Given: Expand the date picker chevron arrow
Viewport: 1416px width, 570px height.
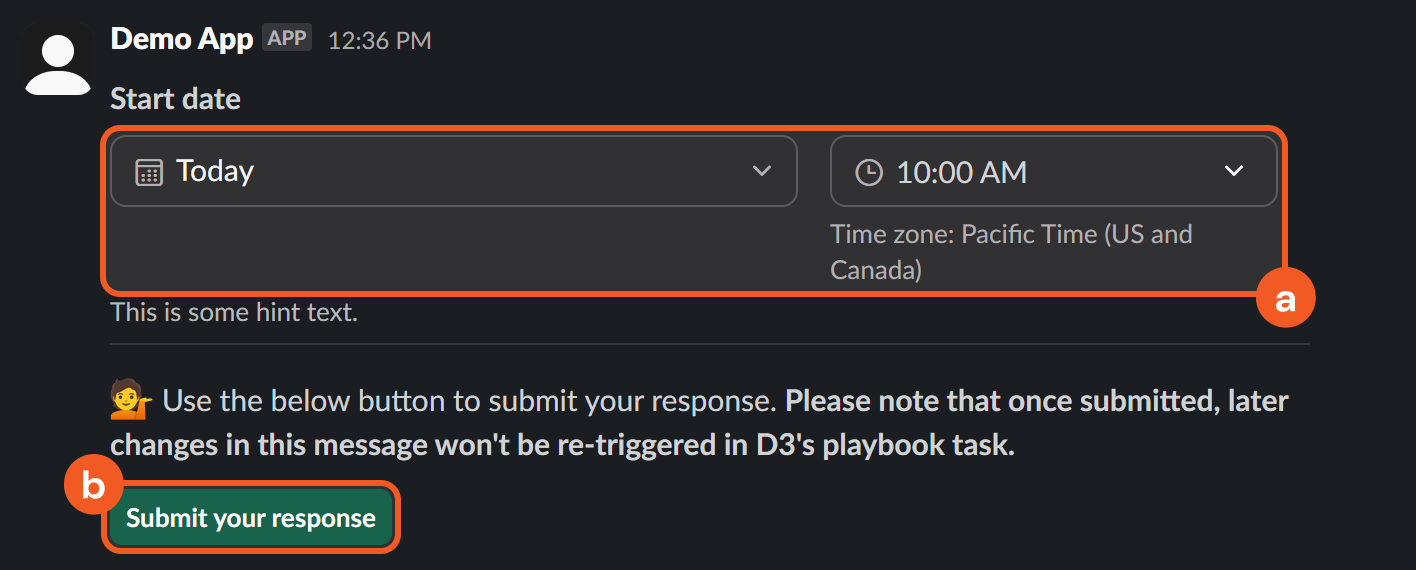Looking at the screenshot, I should point(762,171).
